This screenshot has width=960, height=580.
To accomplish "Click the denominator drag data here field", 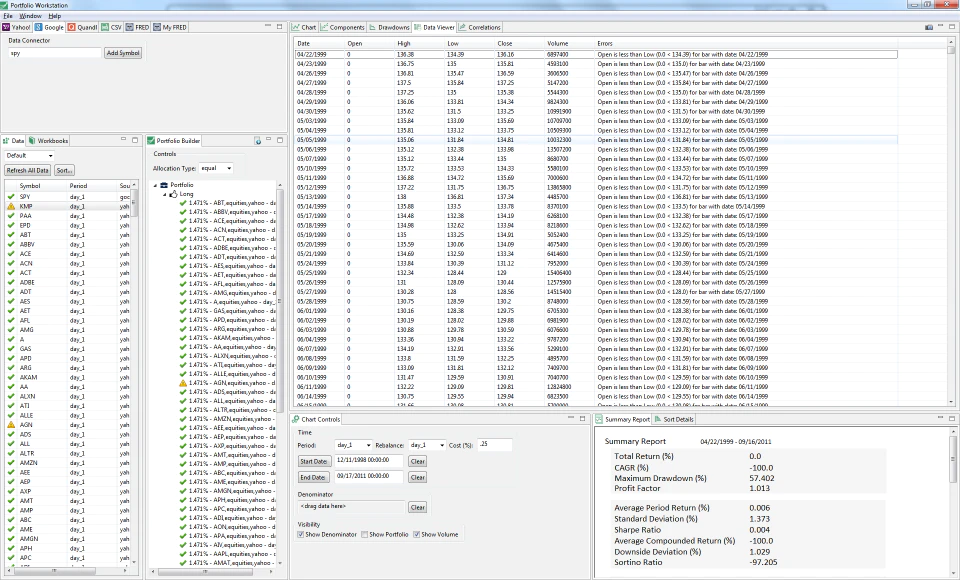I will coord(351,507).
